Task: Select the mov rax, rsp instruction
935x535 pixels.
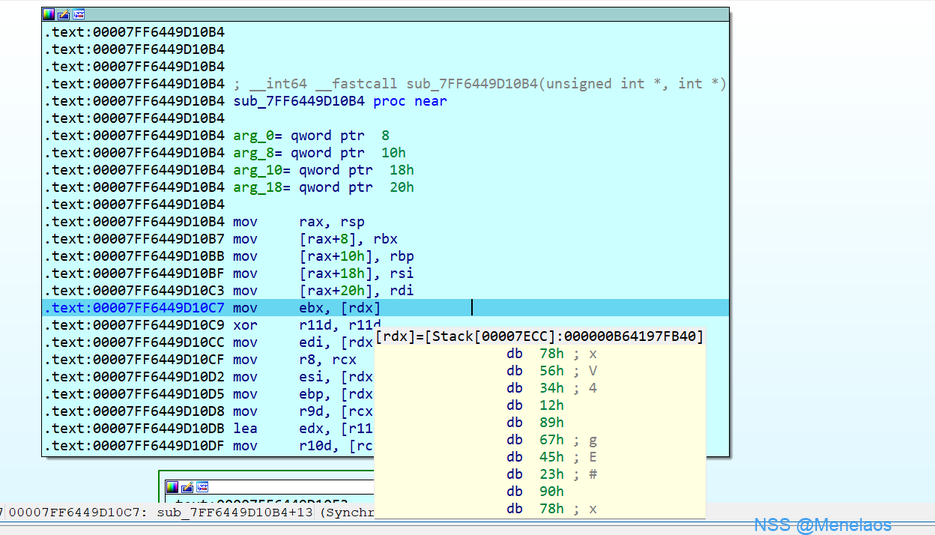Action: point(299,222)
